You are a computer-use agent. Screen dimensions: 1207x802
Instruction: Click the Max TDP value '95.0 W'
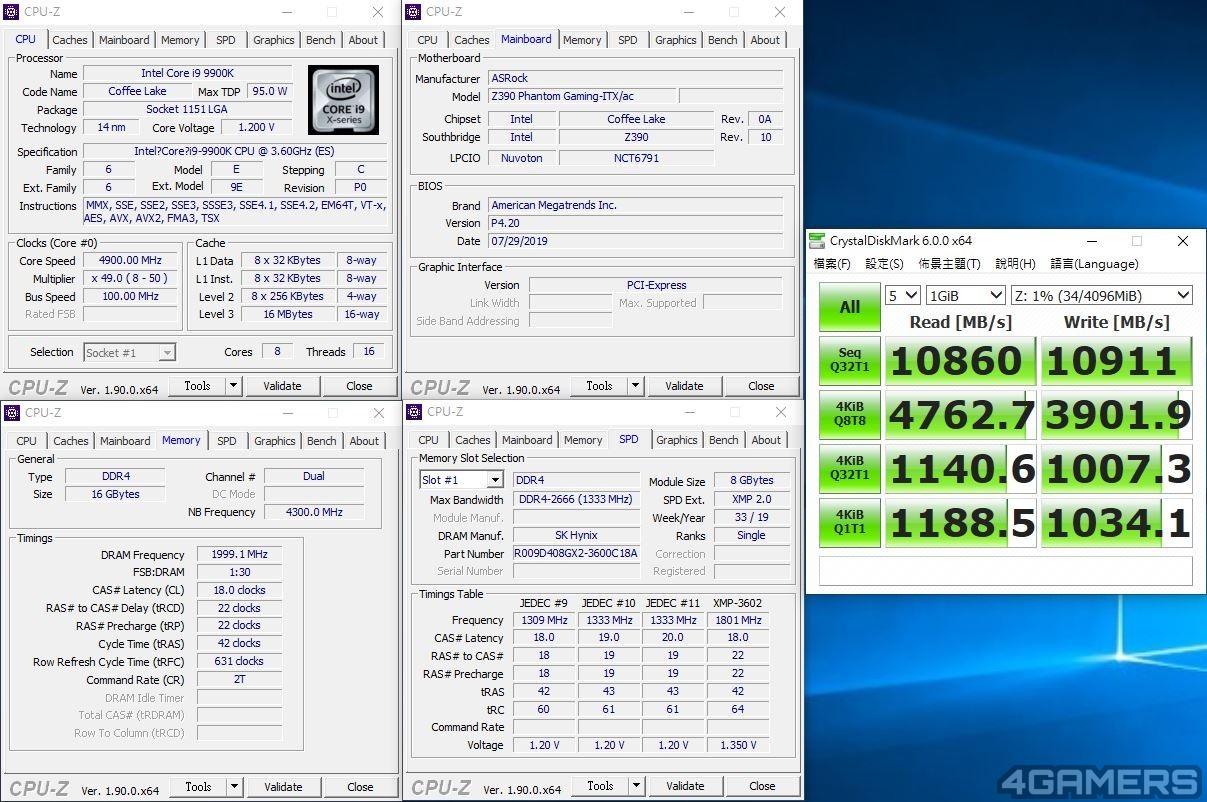(270, 92)
